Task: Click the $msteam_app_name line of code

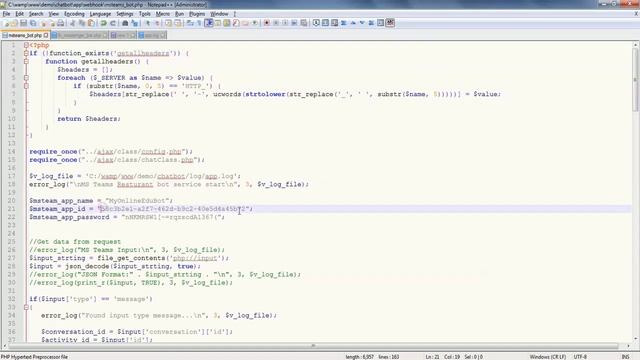Action: (x=101, y=201)
